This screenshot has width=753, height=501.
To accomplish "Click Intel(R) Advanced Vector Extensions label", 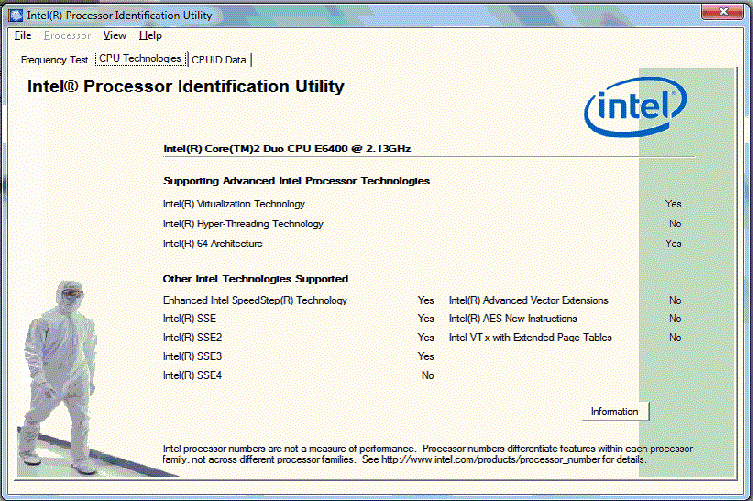I will pyautogui.click(x=529, y=300).
